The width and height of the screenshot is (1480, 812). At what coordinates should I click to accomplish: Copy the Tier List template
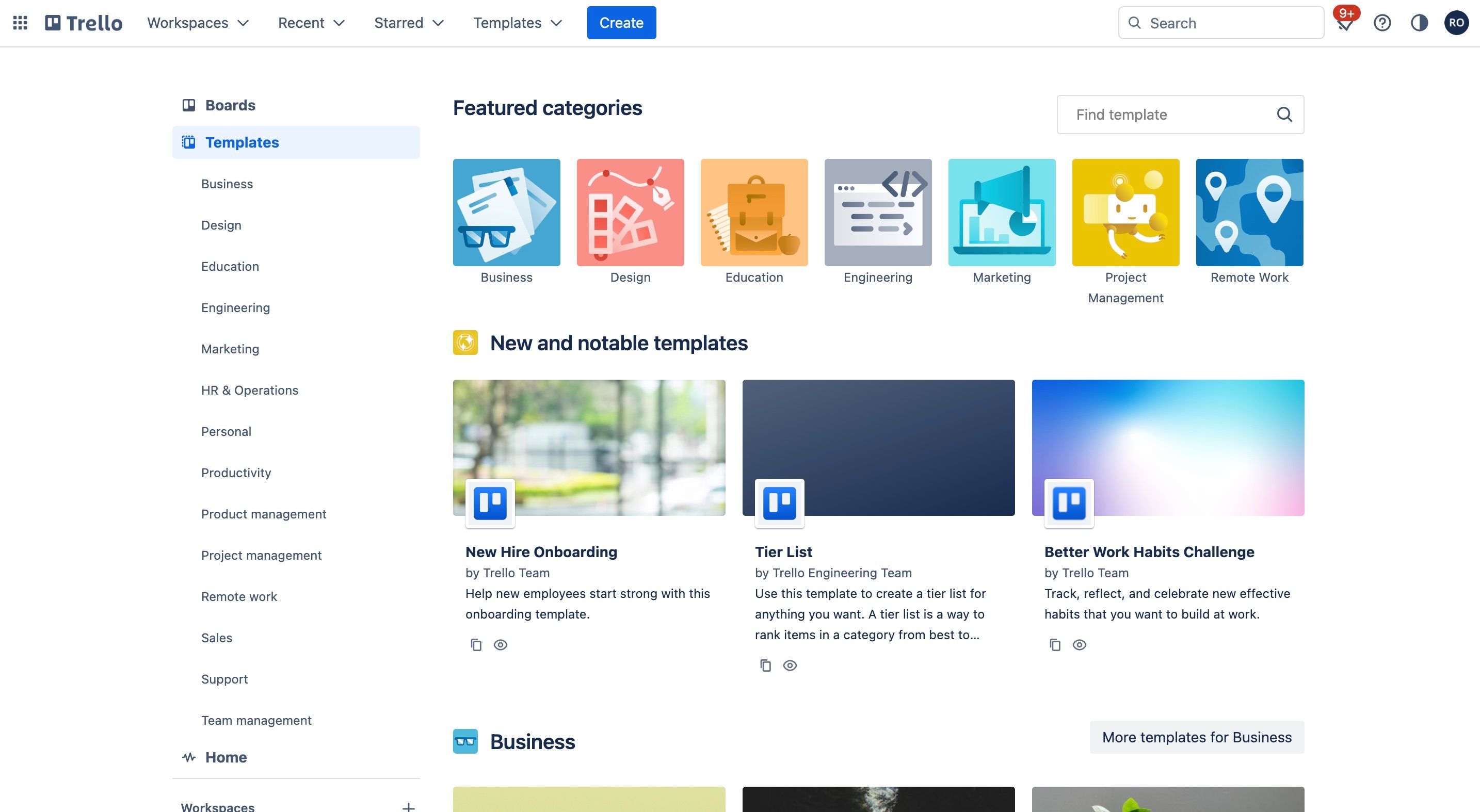click(x=764, y=665)
